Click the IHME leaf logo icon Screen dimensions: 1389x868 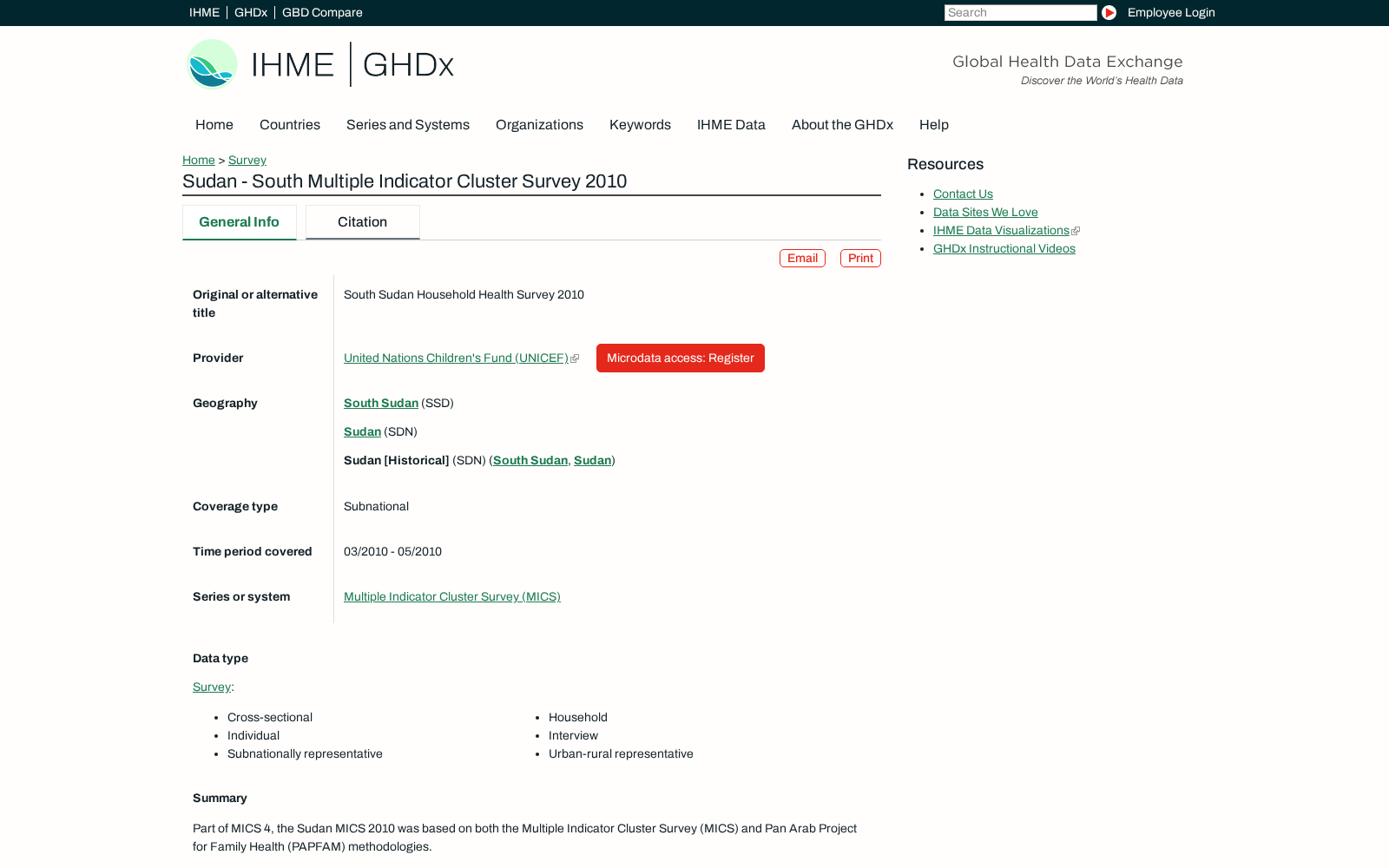[x=212, y=64]
